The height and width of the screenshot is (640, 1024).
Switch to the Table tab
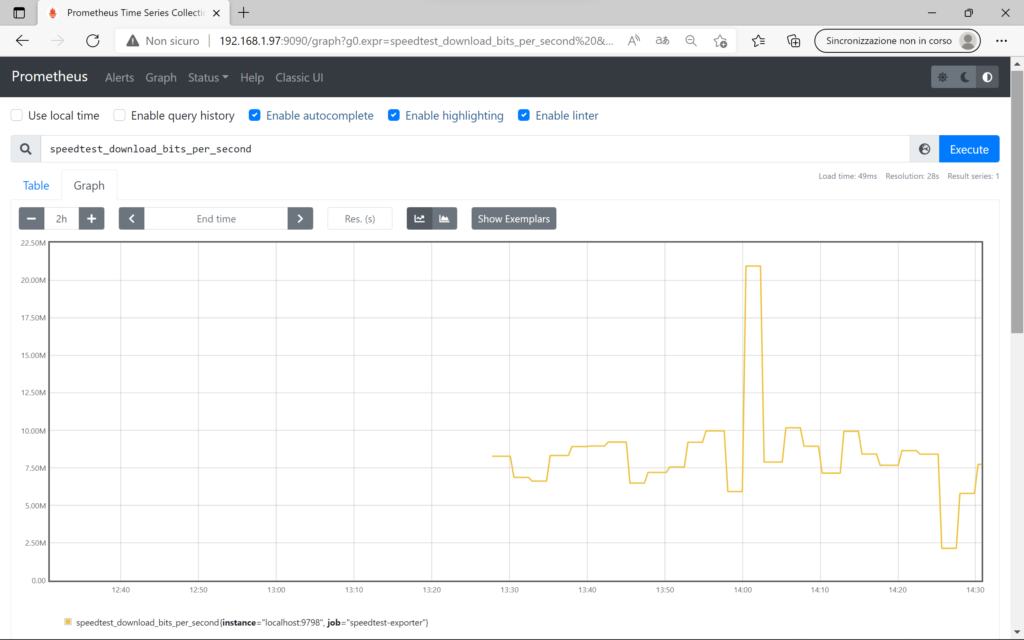click(x=35, y=185)
